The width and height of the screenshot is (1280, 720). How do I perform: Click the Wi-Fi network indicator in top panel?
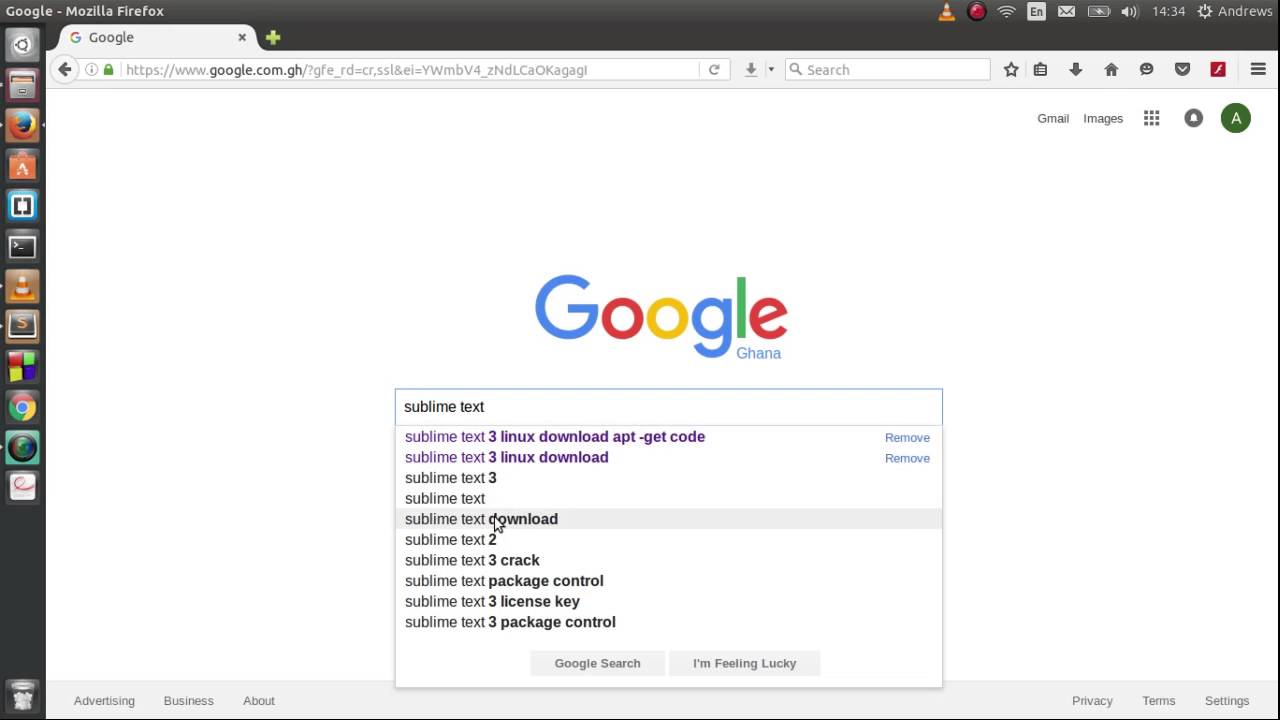(x=1006, y=11)
